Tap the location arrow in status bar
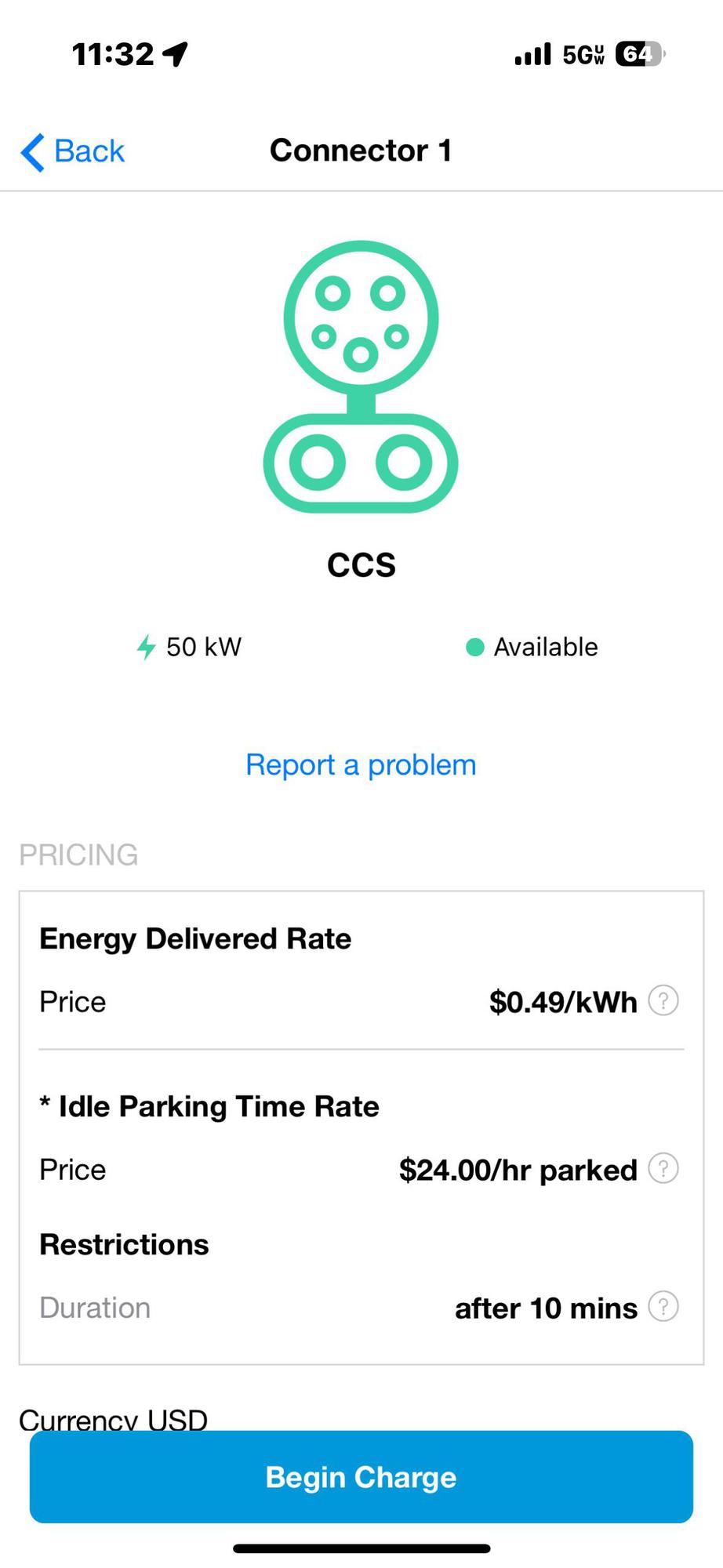This screenshot has width=723, height=1568. point(176,54)
